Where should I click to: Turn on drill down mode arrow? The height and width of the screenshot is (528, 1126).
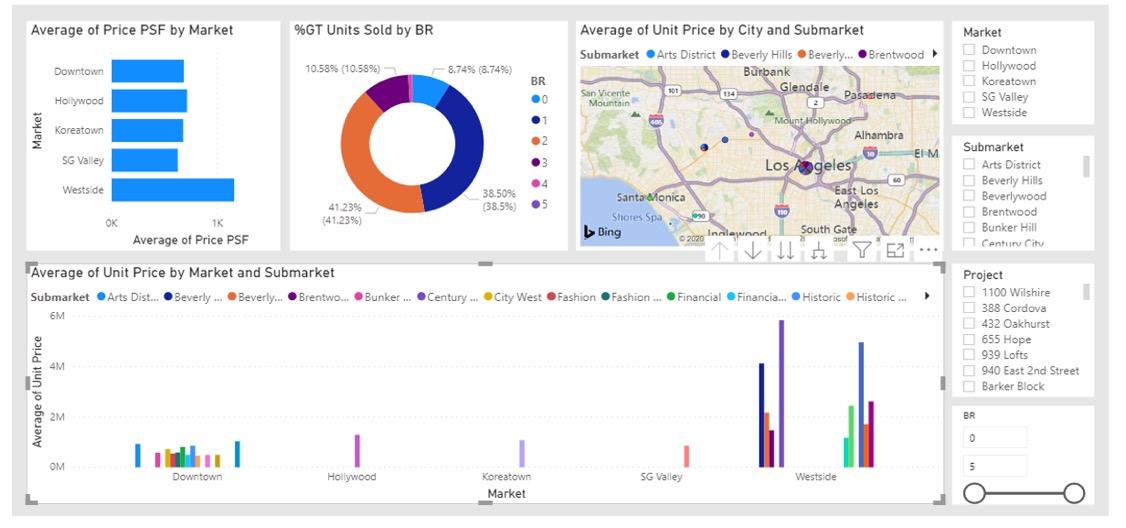pyautogui.click(x=753, y=250)
